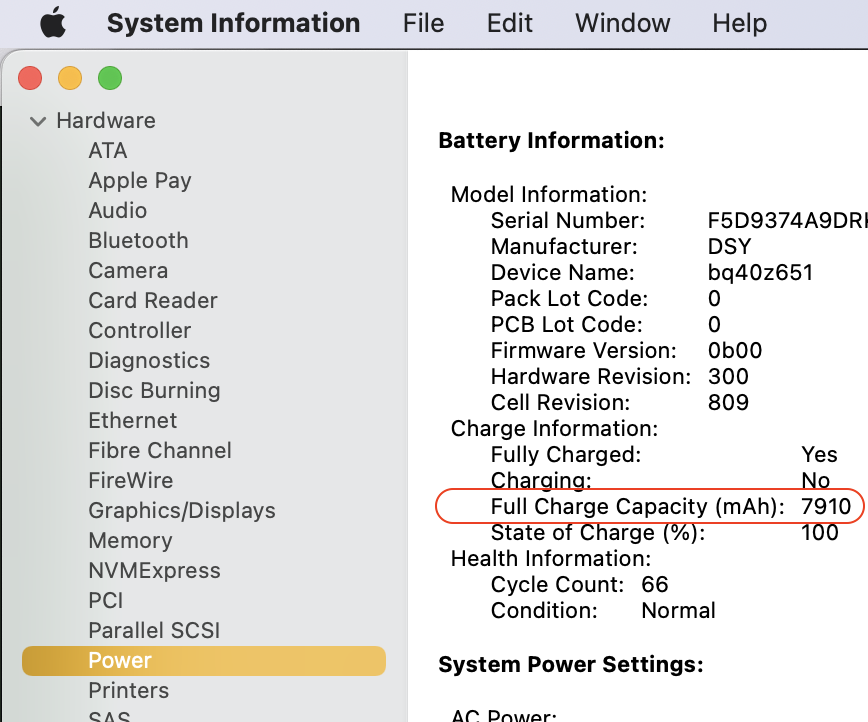Viewport: 868px width, 722px height.
Task: Select the highlighted Power item
Action: (x=204, y=661)
